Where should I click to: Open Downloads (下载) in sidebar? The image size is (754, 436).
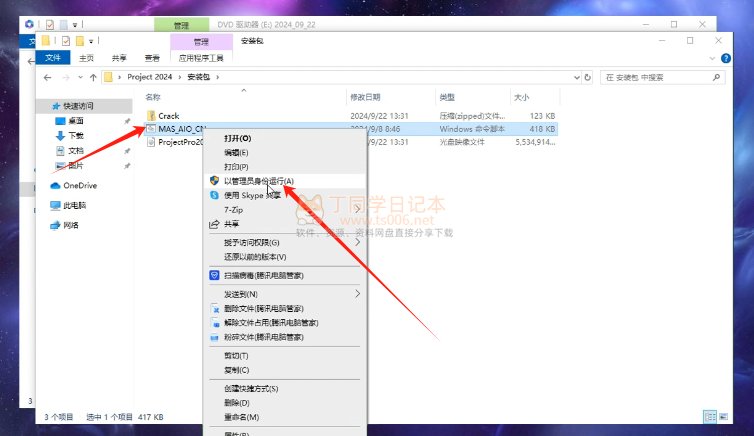pyautogui.click(x=75, y=136)
